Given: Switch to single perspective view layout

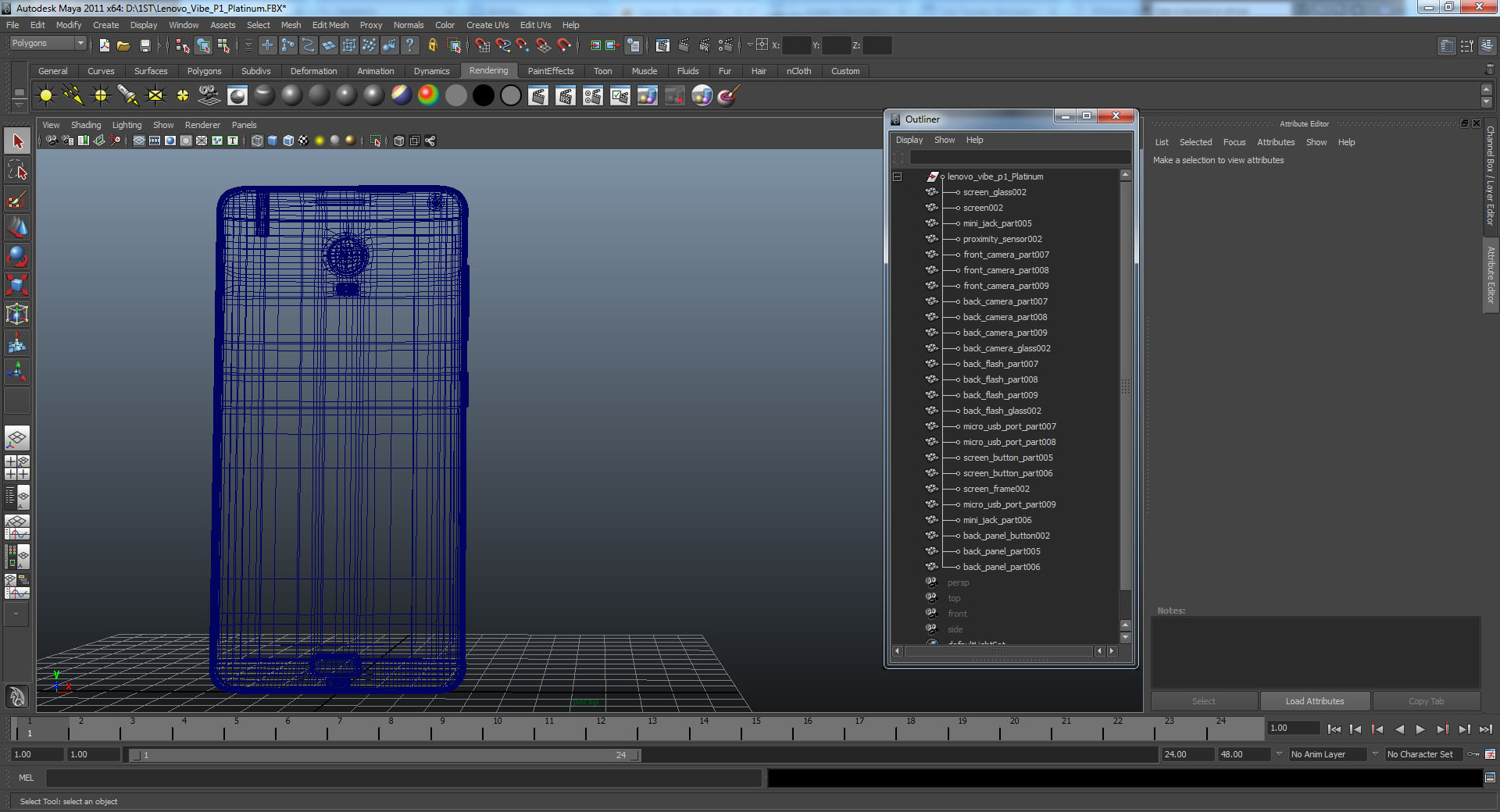Looking at the screenshot, I should click(17, 439).
